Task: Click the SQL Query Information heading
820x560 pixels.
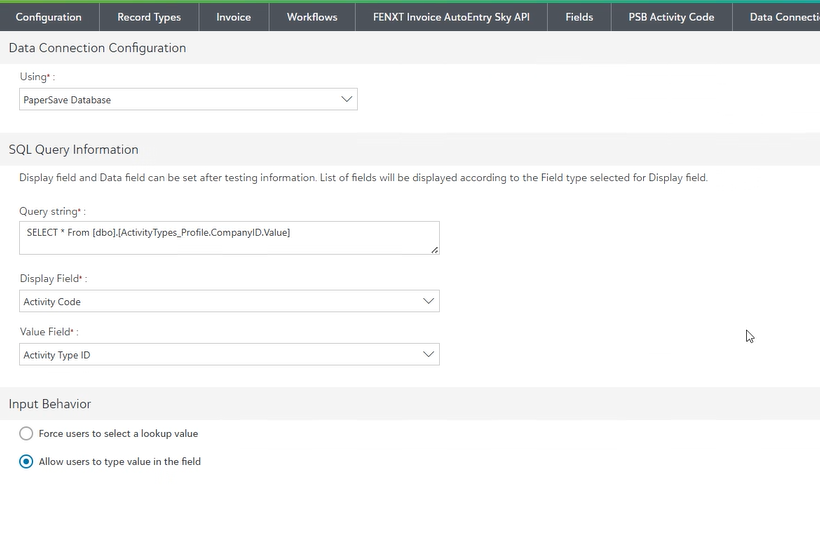Action: tap(74, 150)
